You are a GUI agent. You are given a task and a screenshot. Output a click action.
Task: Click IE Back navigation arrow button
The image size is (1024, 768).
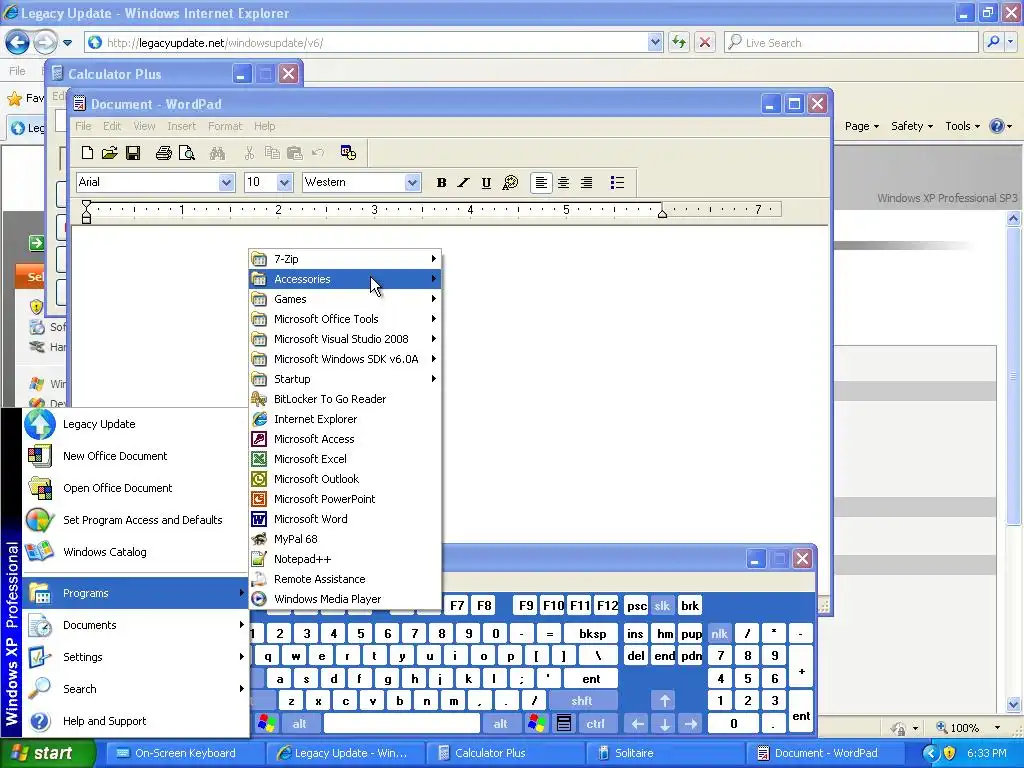(17, 42)
